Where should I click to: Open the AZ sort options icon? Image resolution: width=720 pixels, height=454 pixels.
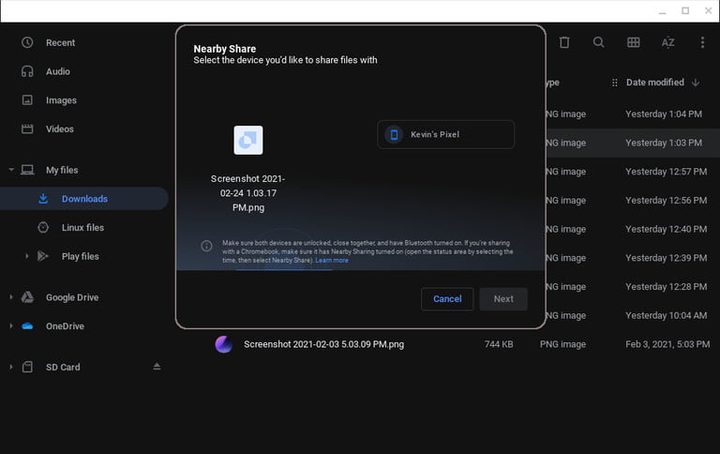coord(667,42)
